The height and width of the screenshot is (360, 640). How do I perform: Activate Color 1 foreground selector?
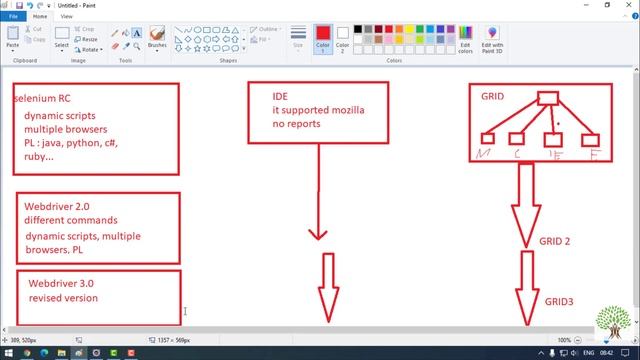pos(323,39)
